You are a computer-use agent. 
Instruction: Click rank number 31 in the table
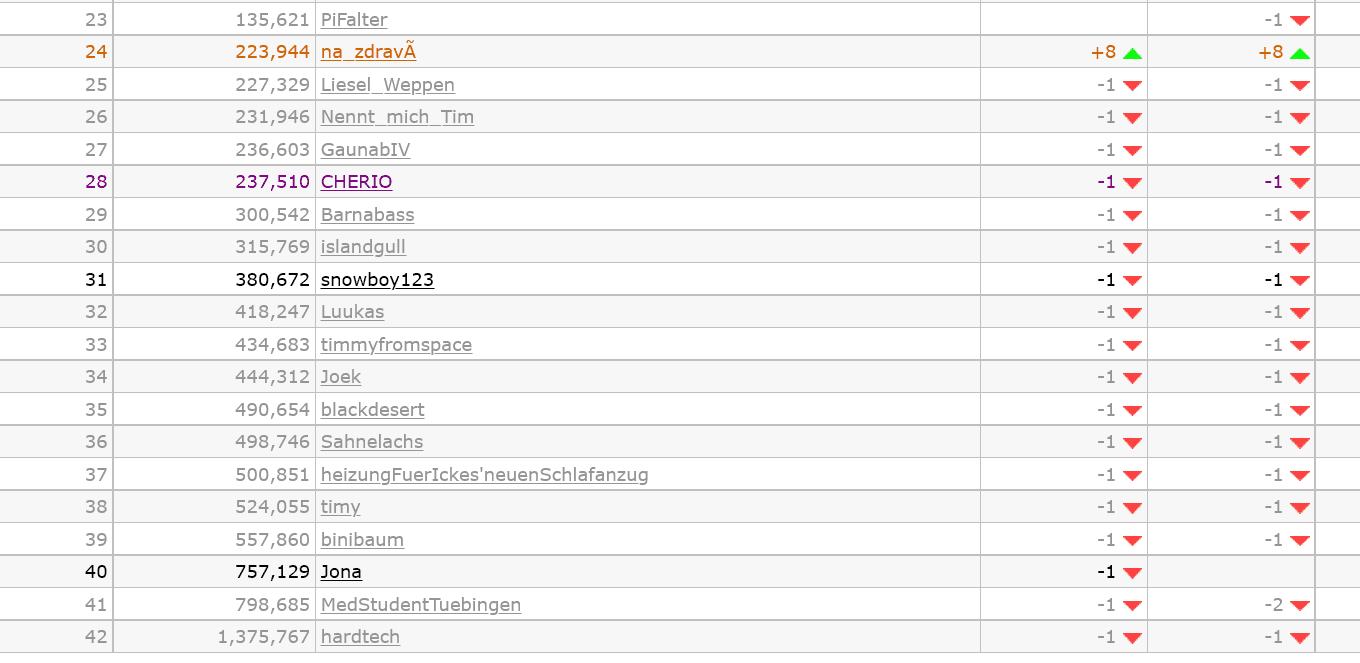click(96, 280)
